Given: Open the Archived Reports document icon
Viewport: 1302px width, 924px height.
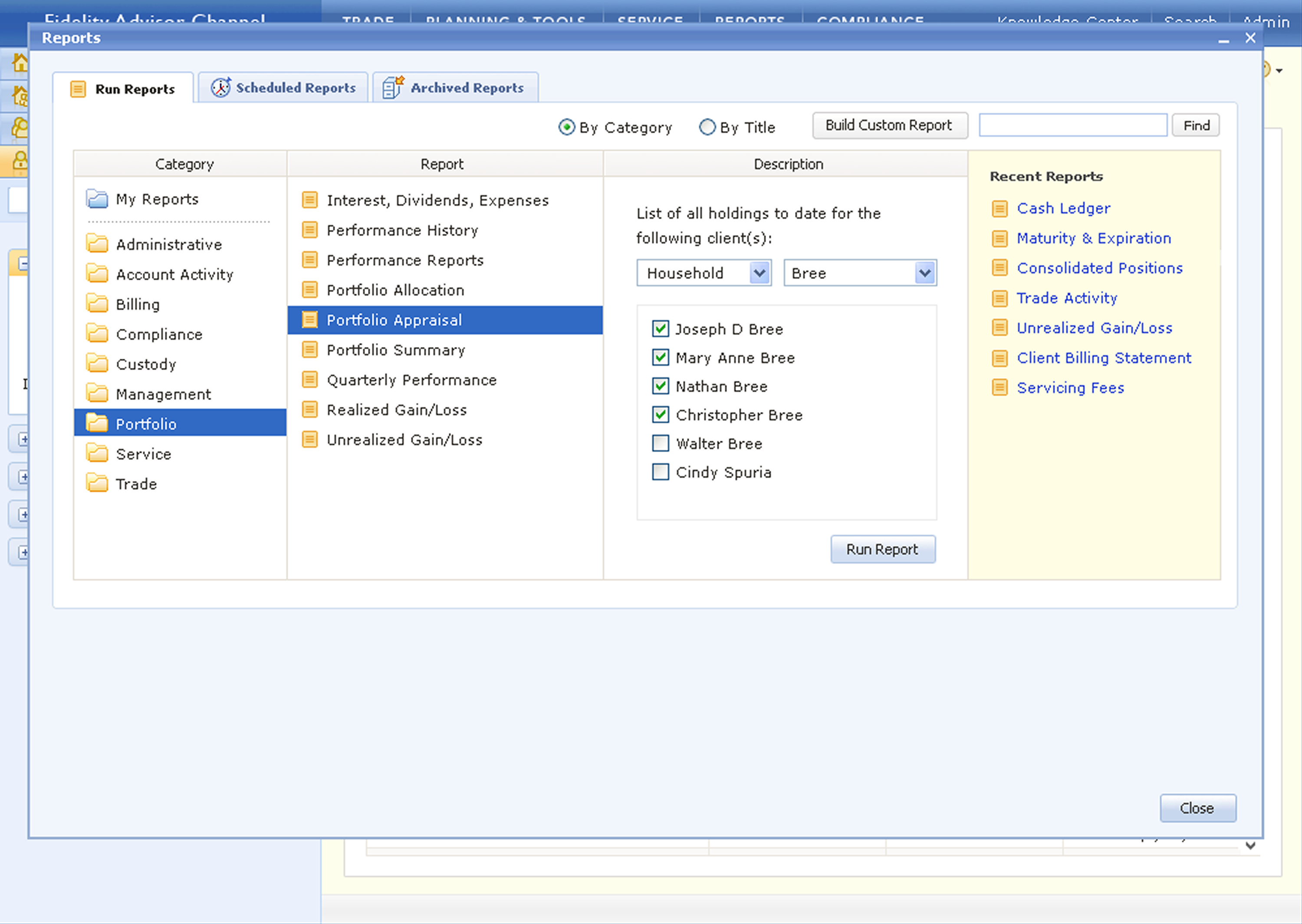Looking at the screenshot, I should (393, 88).
